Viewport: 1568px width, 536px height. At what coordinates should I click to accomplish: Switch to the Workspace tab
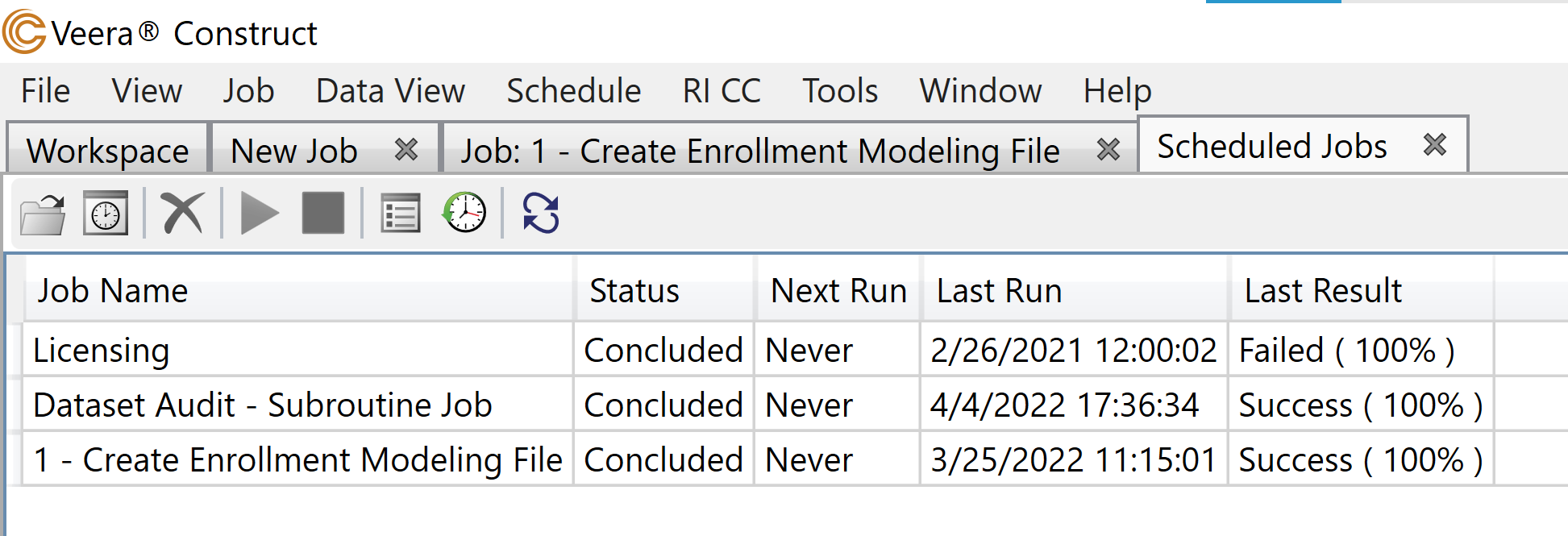(x=107, y=150)
